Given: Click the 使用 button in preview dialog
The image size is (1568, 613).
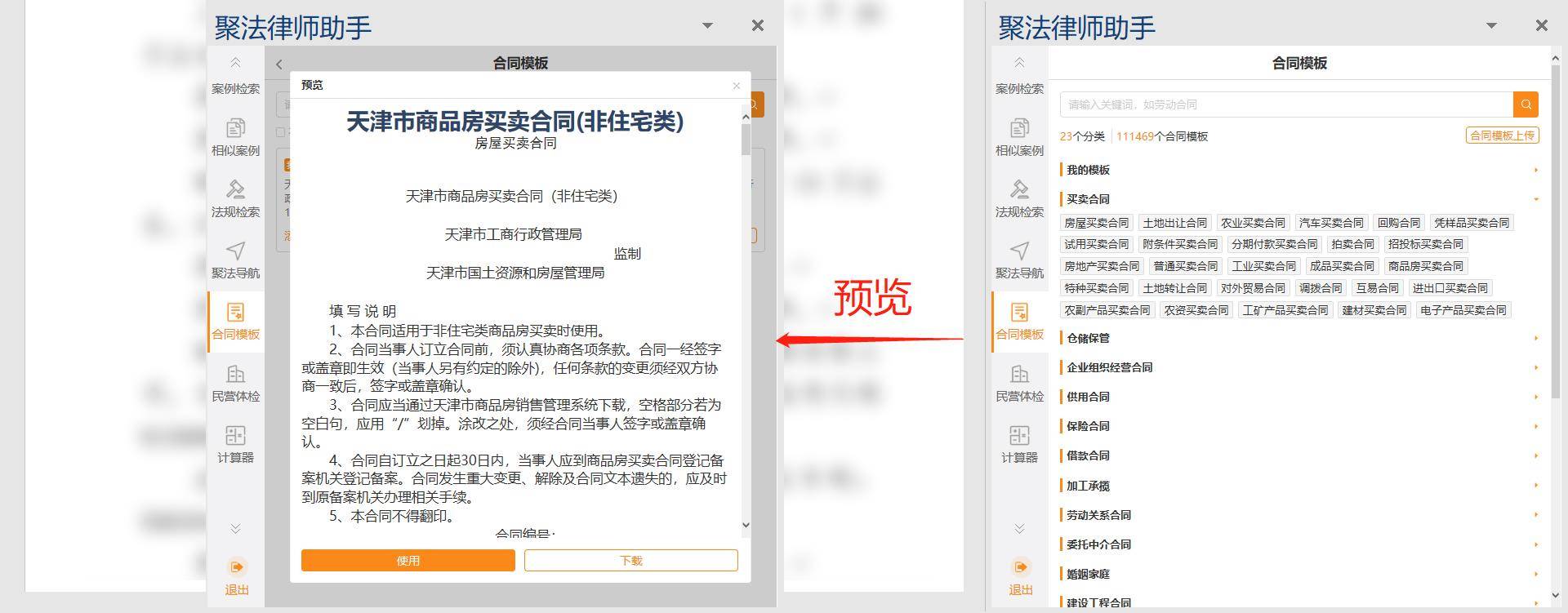Looking at the screenshot, I should coord(408,560).
